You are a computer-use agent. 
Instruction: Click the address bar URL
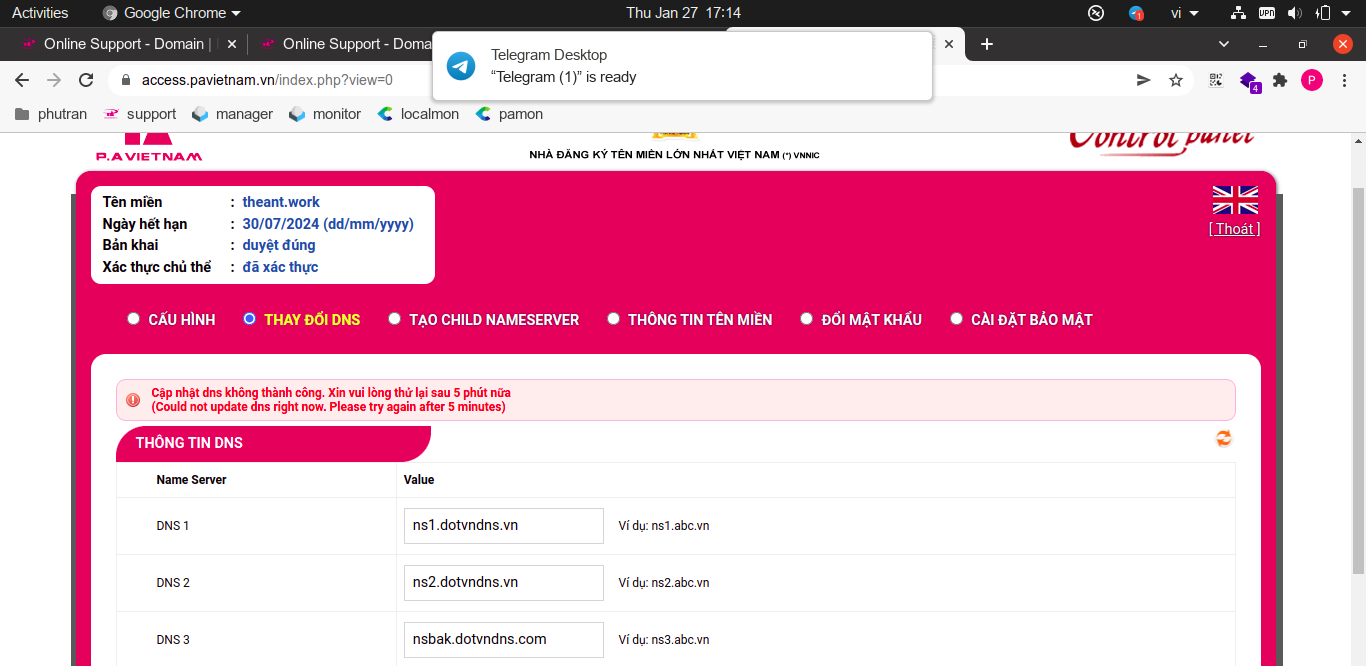tap(267, 80)
